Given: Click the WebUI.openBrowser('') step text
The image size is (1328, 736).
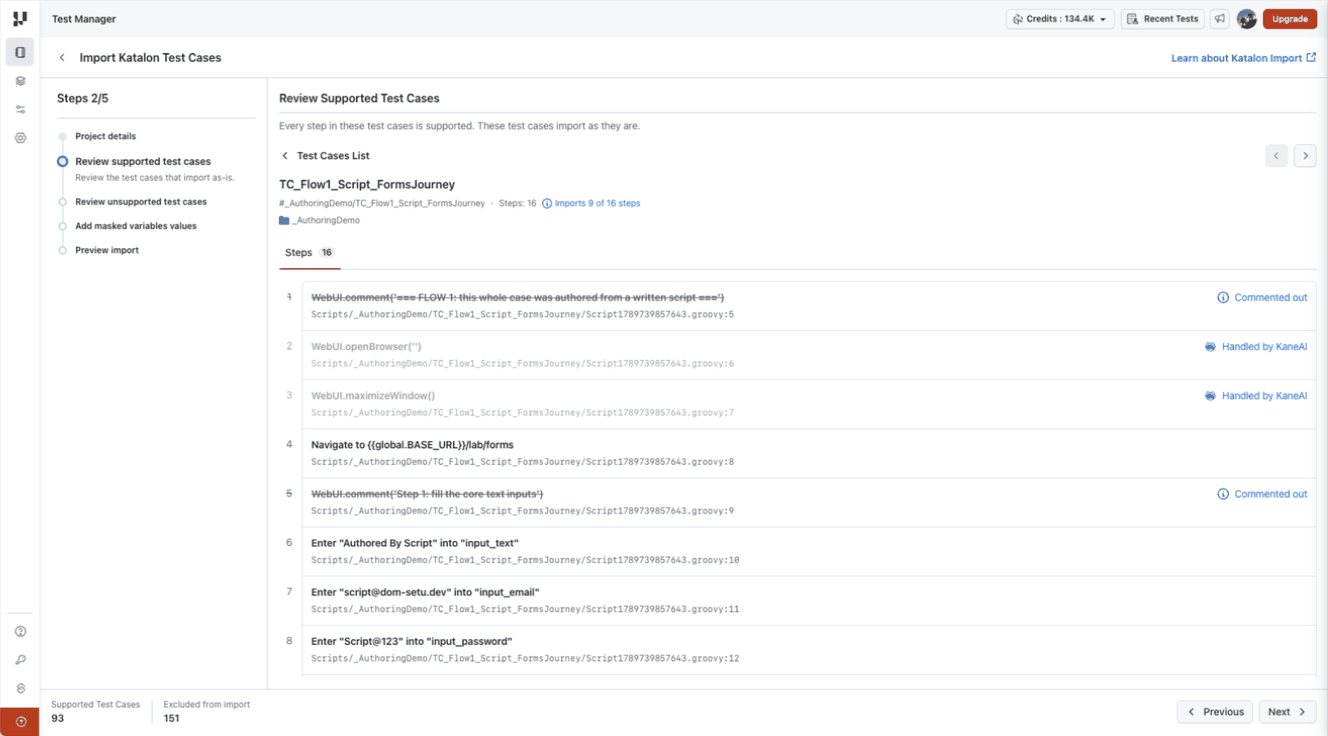Looking at the screenshot, I should coord(366,347).
